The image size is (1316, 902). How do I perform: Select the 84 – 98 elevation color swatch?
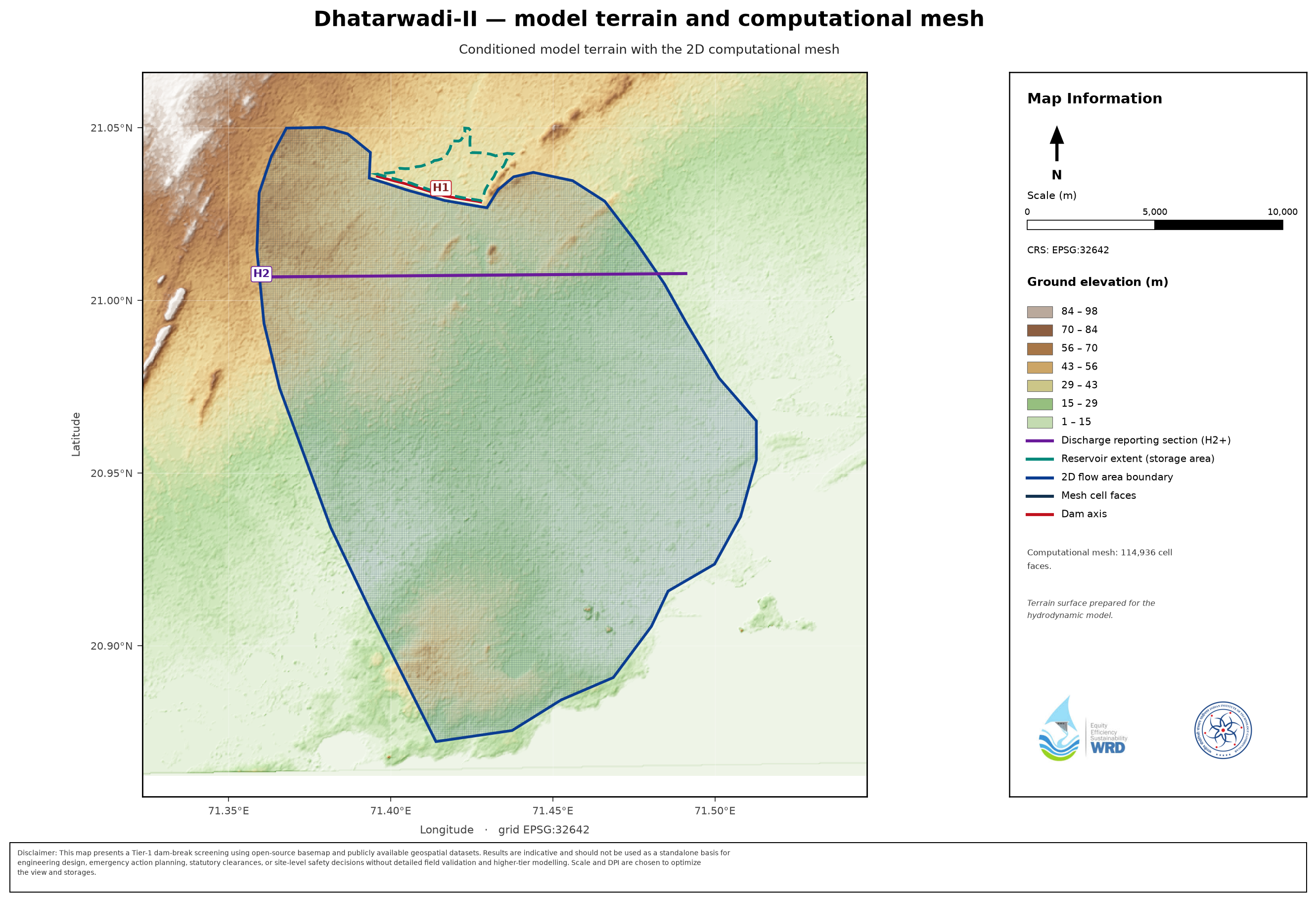(1040, 312)
